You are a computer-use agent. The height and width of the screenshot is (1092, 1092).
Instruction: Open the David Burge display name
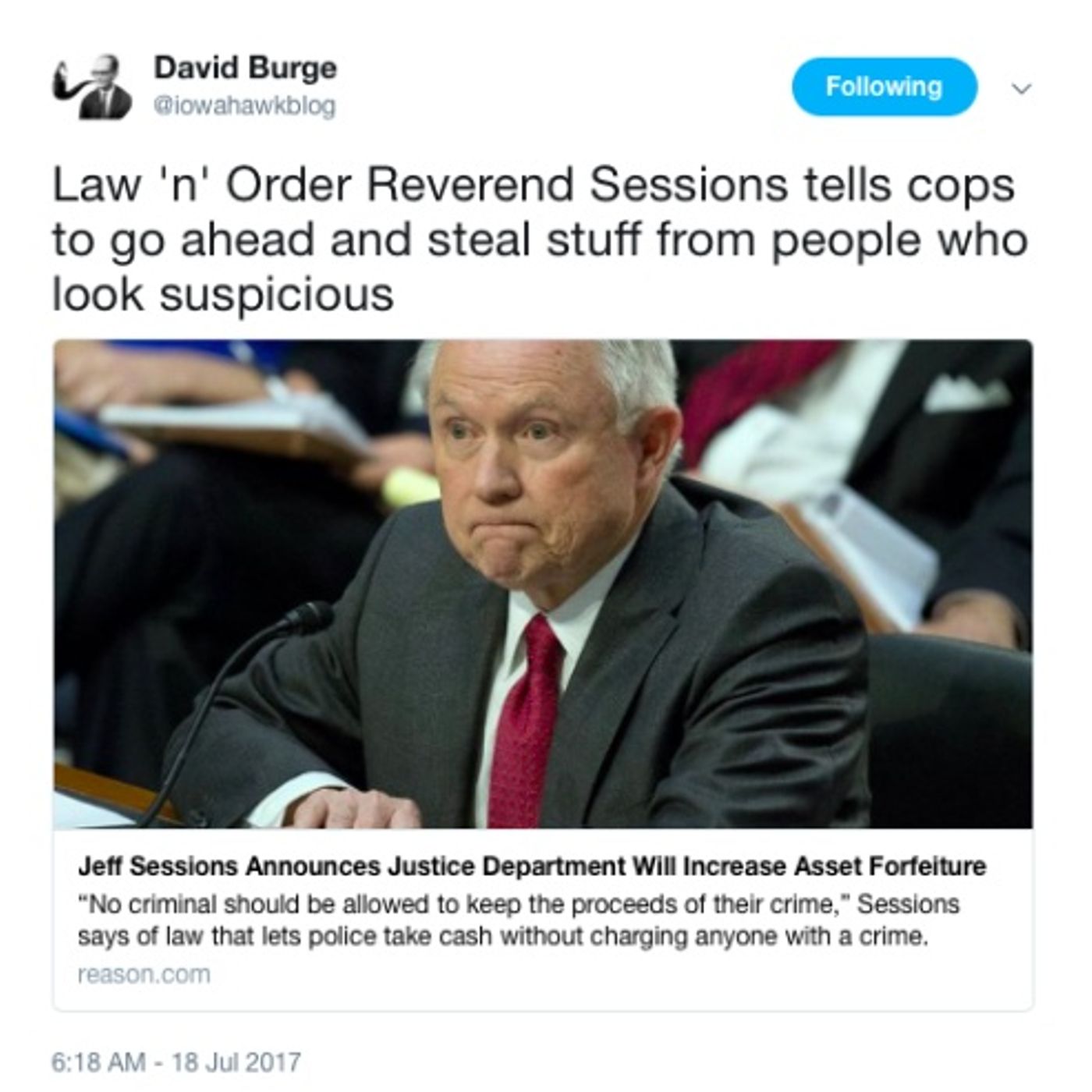coord(245,69)
